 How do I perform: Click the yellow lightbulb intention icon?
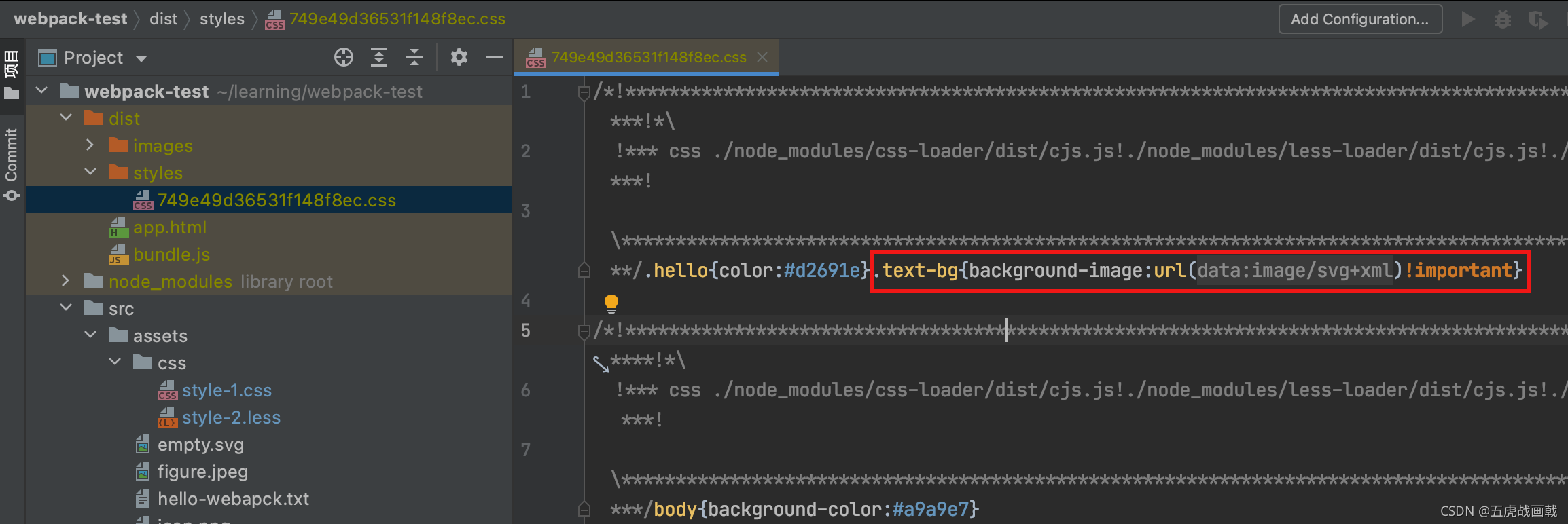pyautogui.click(x=611, y=303)
